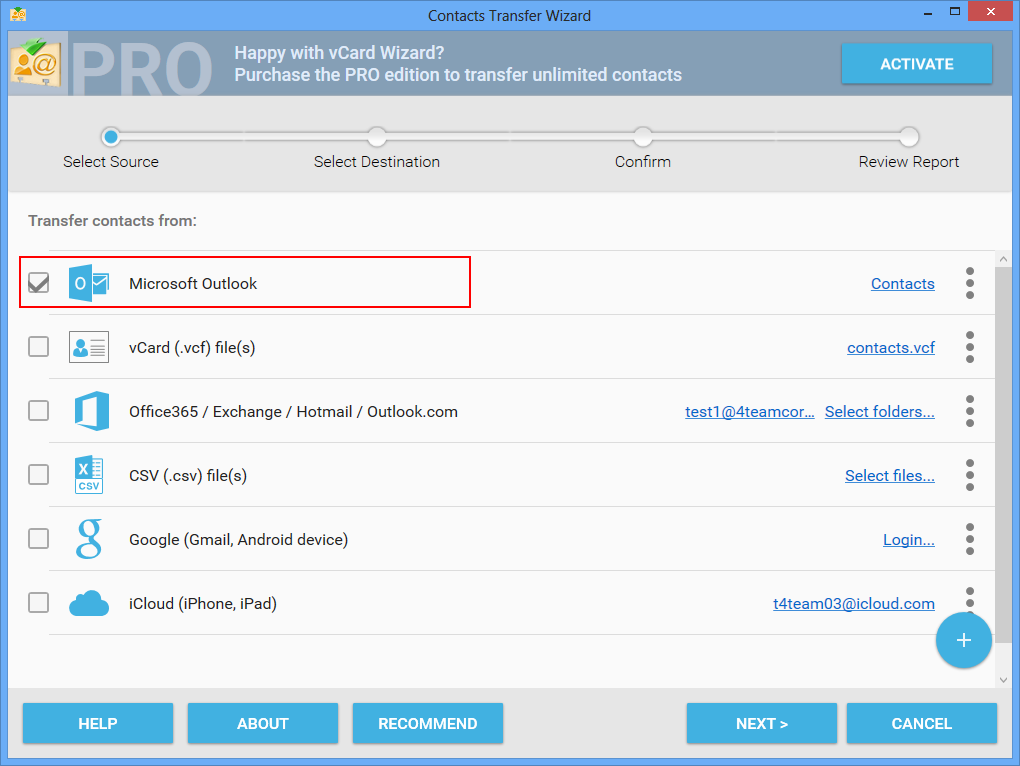1020x766 pixels.
Task: Click the t4team03@icloud.com link
Action: tap(853, 603)
